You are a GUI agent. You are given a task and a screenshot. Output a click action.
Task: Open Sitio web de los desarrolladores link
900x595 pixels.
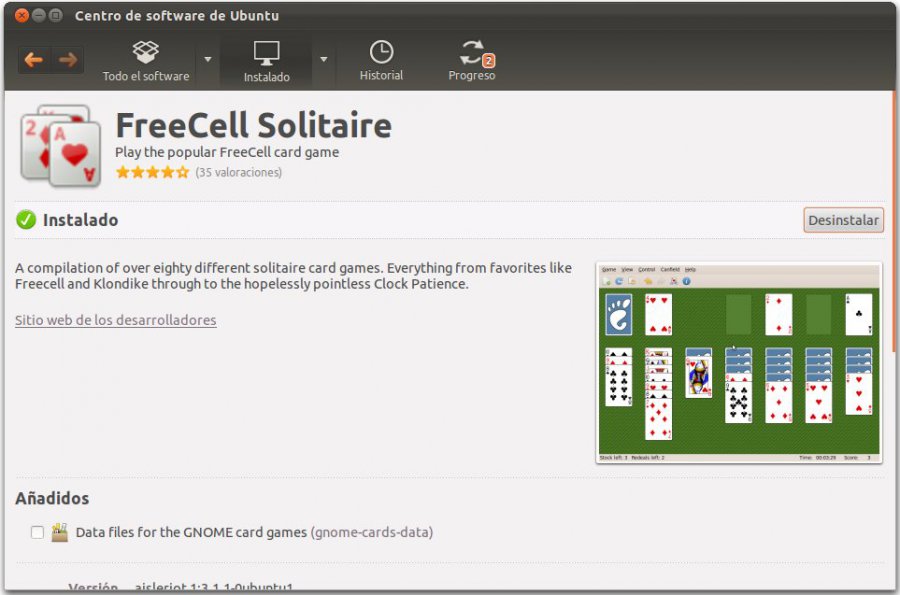coord(115,320)
